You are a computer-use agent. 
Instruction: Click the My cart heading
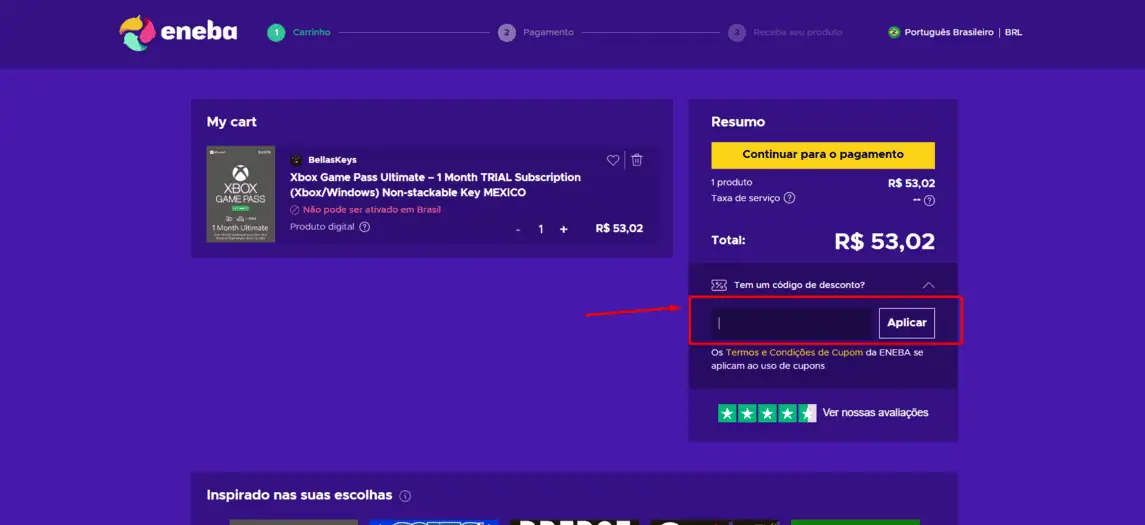click(231, 122)
